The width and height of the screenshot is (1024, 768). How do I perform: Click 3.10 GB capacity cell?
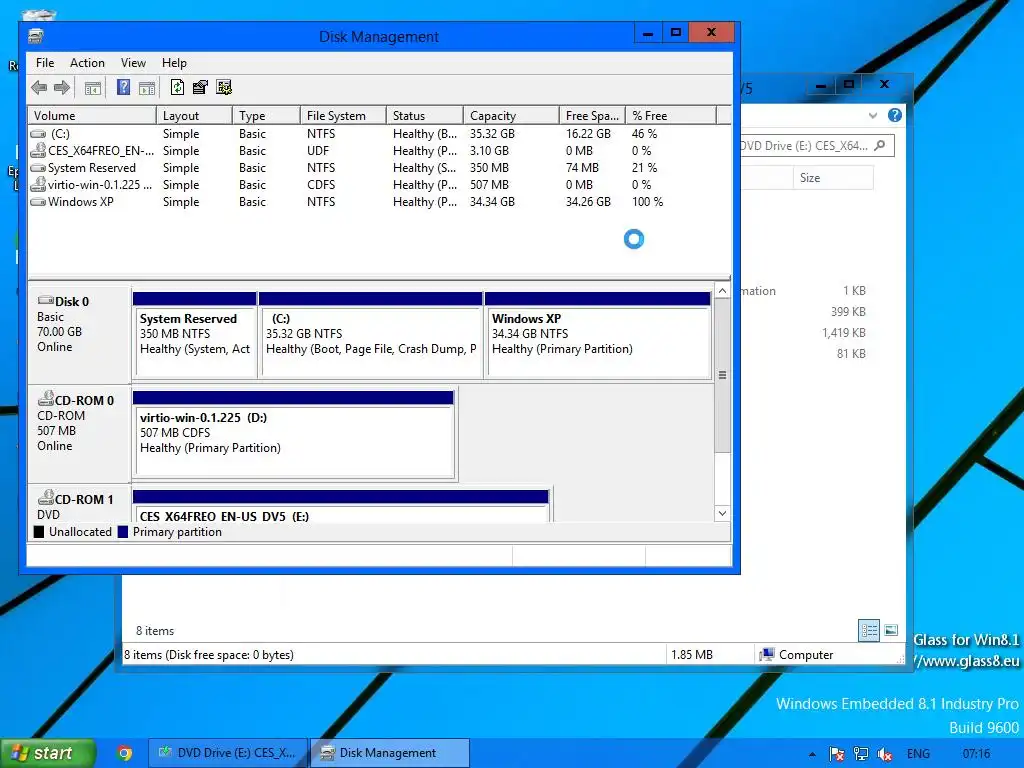[x=489, y=151]
